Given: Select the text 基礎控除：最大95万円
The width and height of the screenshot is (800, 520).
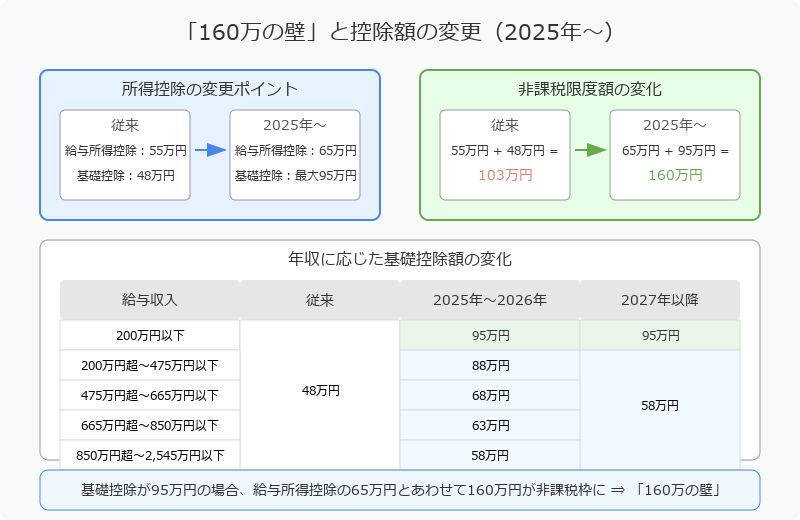Looking at the screenshot, I should [295, 176].
